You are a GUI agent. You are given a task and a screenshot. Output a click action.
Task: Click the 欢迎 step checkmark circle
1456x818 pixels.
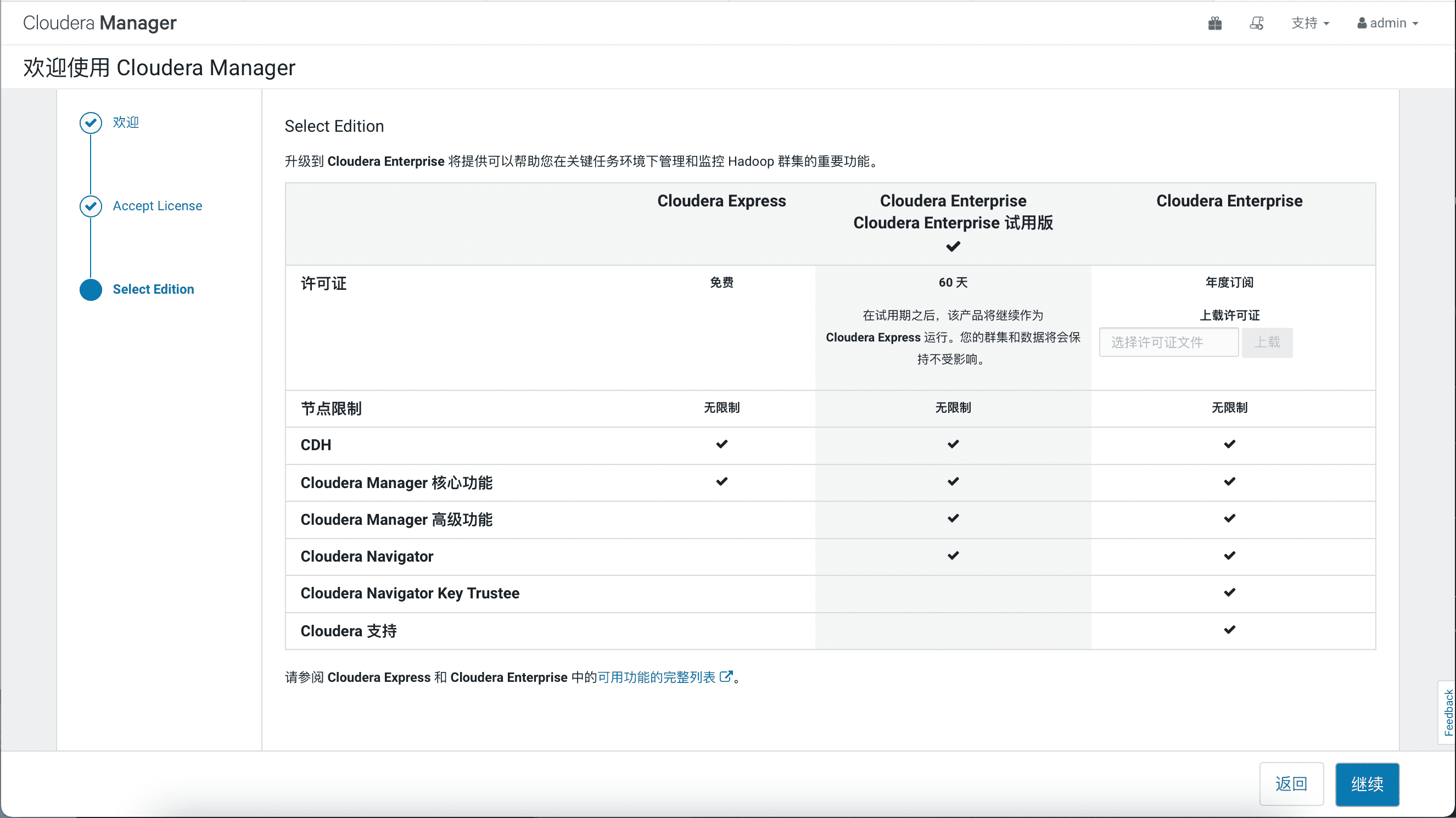pyautogui.click(x=91, y=122)
